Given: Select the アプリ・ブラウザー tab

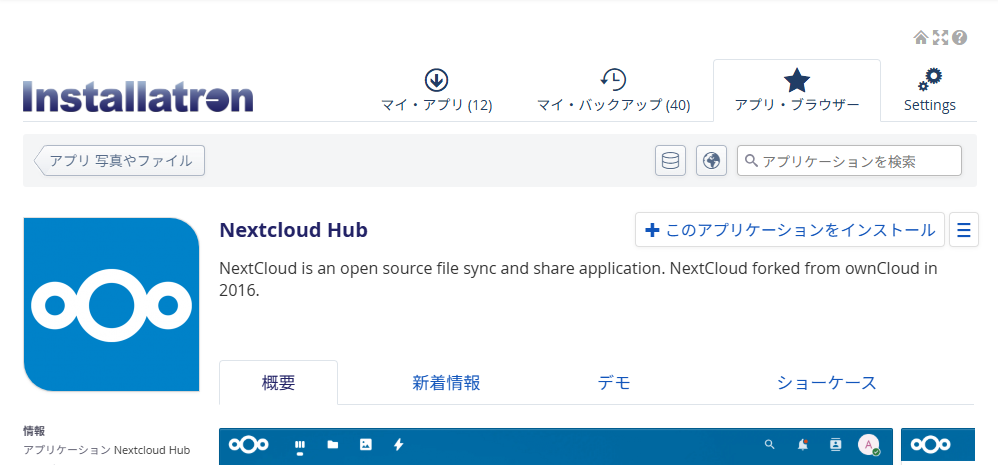Looking at the screenshot, I should pos(797,90).
